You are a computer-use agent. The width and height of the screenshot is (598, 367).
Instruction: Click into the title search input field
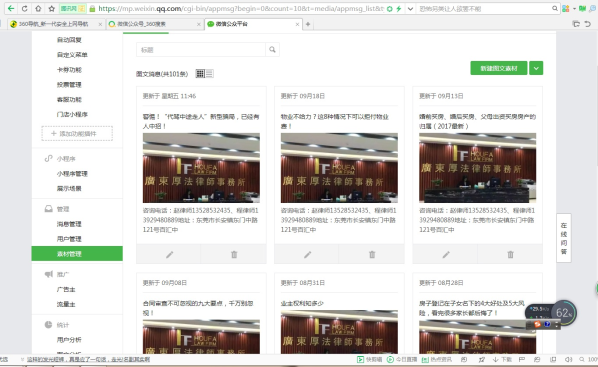[201, 50]
